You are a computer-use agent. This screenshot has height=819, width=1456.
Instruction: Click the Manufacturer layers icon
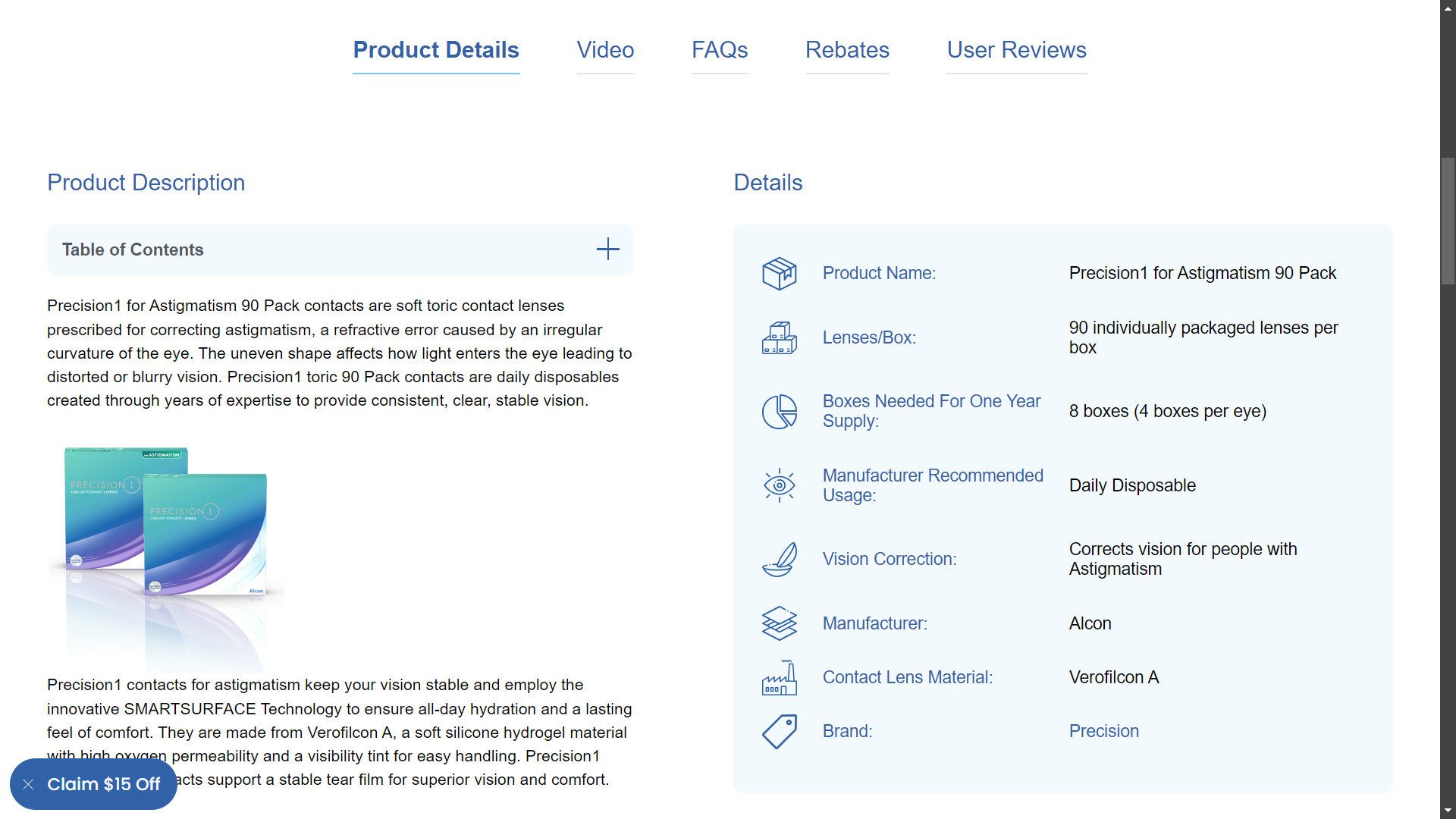(779, 623)
